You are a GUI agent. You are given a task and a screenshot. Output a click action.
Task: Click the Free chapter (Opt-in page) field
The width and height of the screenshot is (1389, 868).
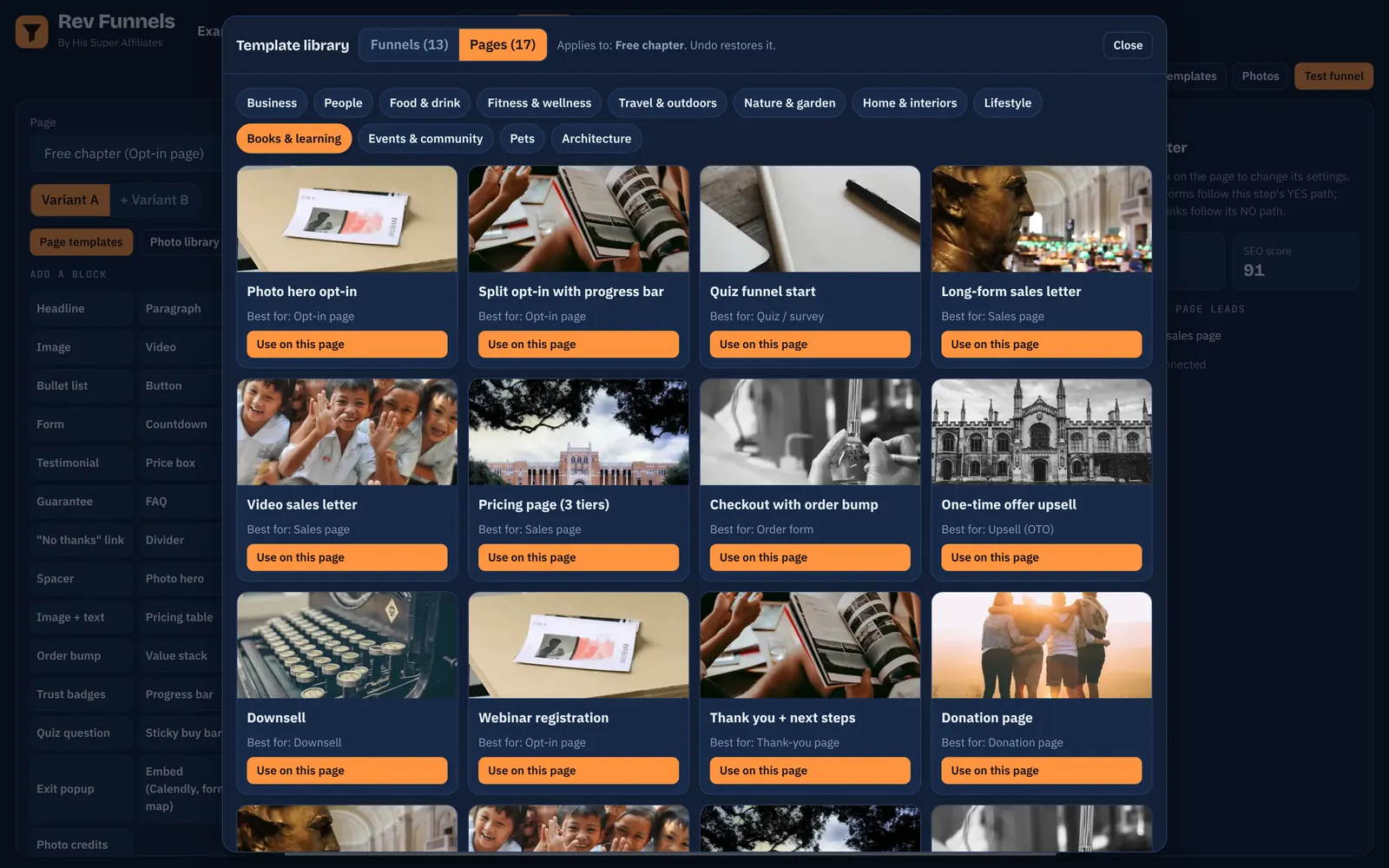[x=124, y=154]
